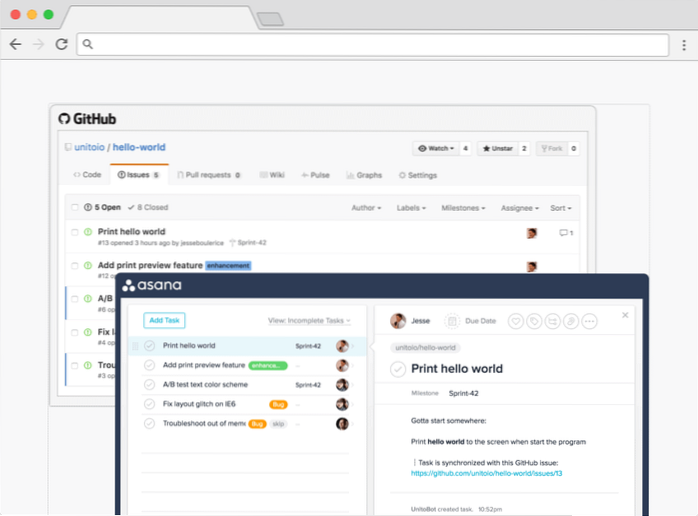
Task: Reload the page with the browser refresh icon
Action: coord(61,44)
